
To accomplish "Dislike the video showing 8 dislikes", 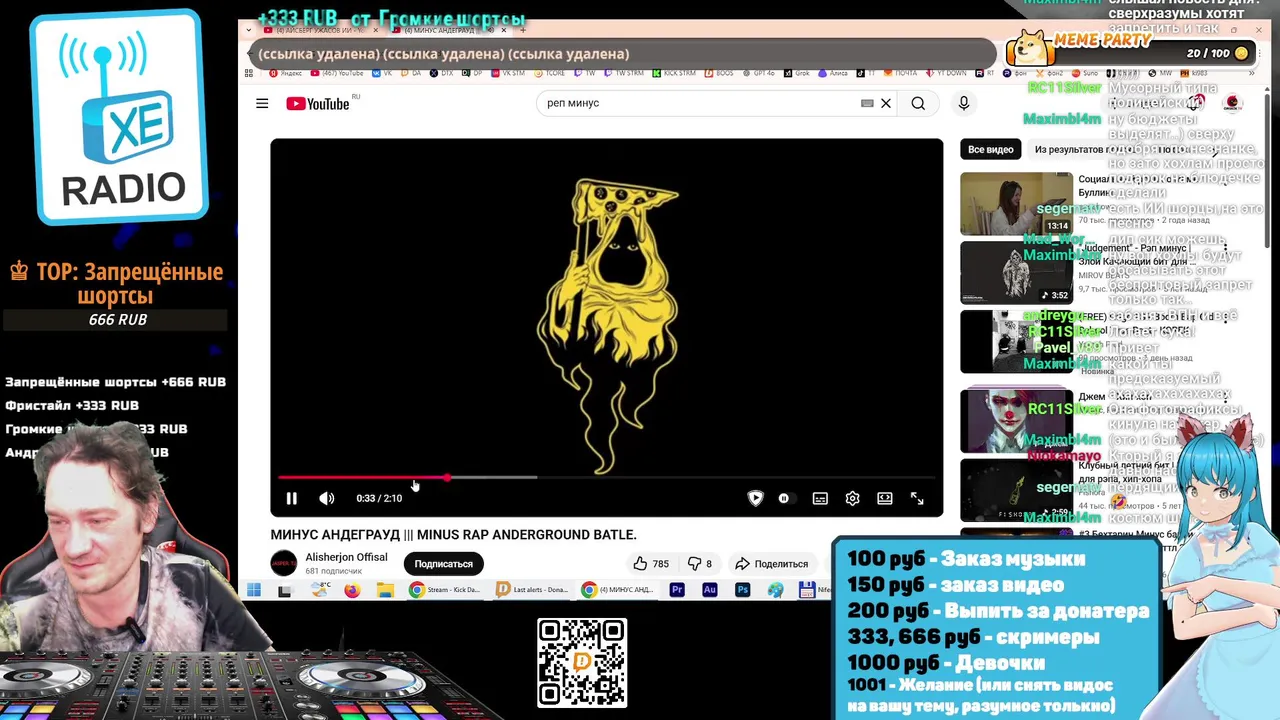I will coord(699,564).
